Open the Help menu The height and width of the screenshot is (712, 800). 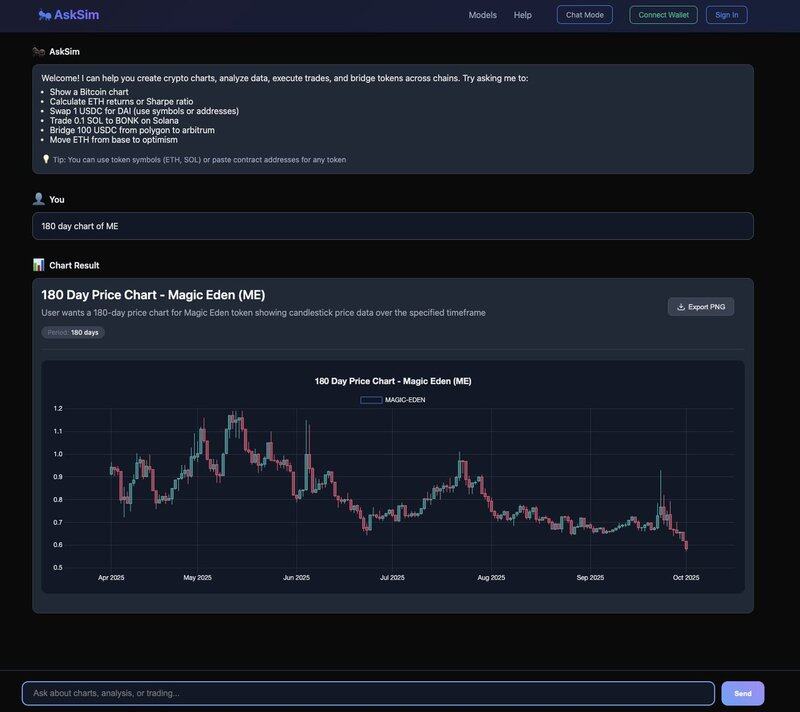pos(523,15)
